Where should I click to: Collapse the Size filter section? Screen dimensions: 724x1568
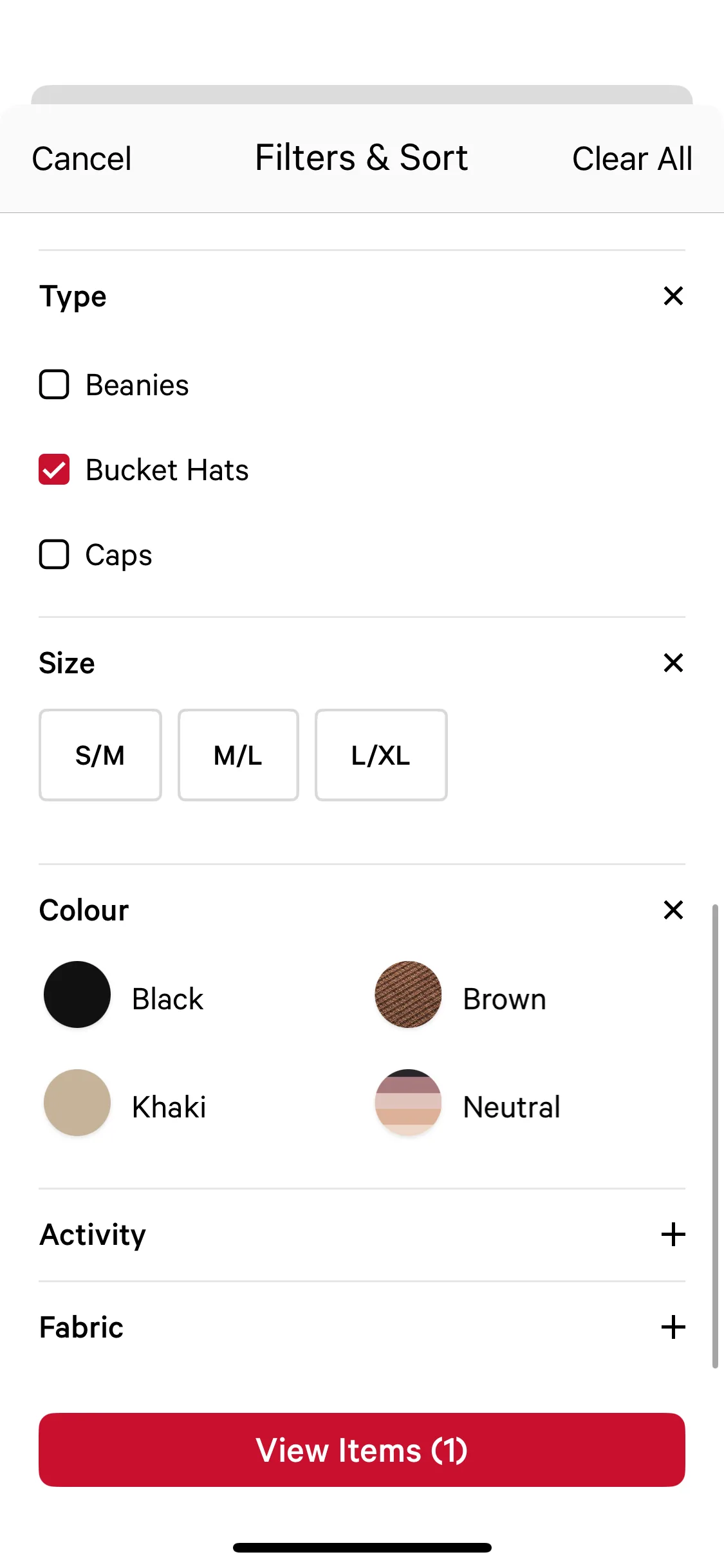673,662
